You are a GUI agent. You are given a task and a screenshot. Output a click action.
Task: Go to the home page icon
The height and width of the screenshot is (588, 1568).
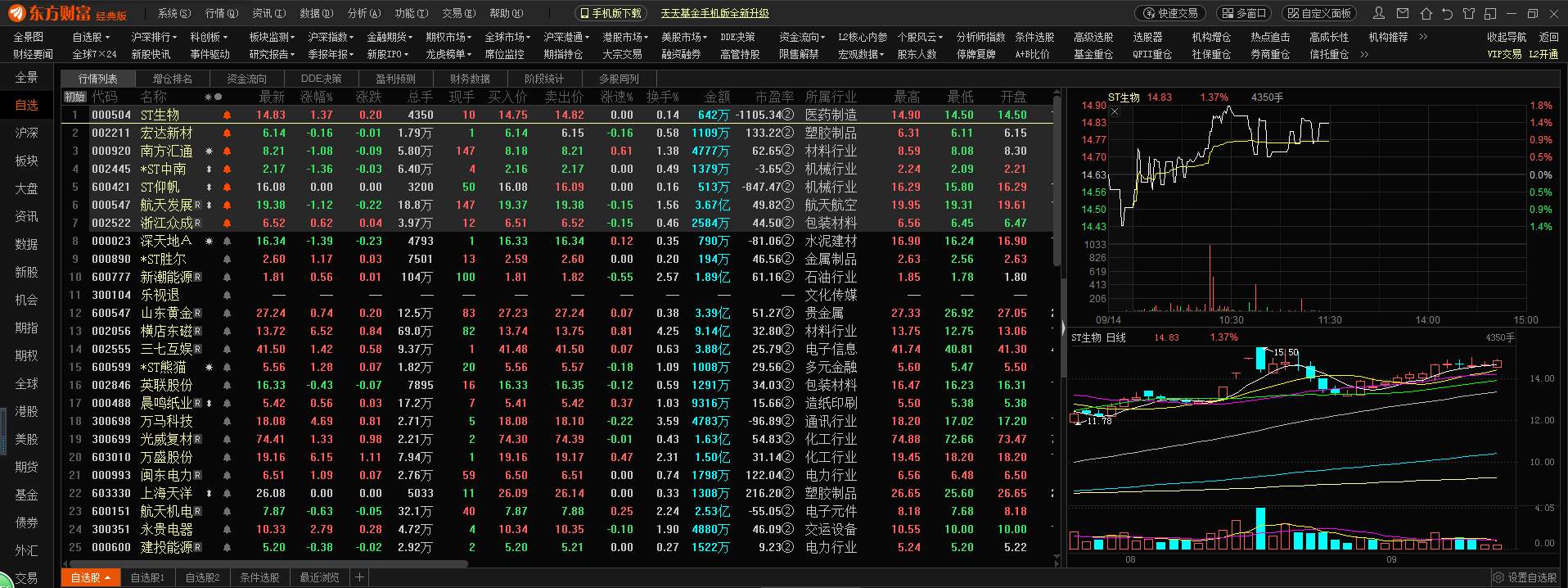(x=1426, y=13)
